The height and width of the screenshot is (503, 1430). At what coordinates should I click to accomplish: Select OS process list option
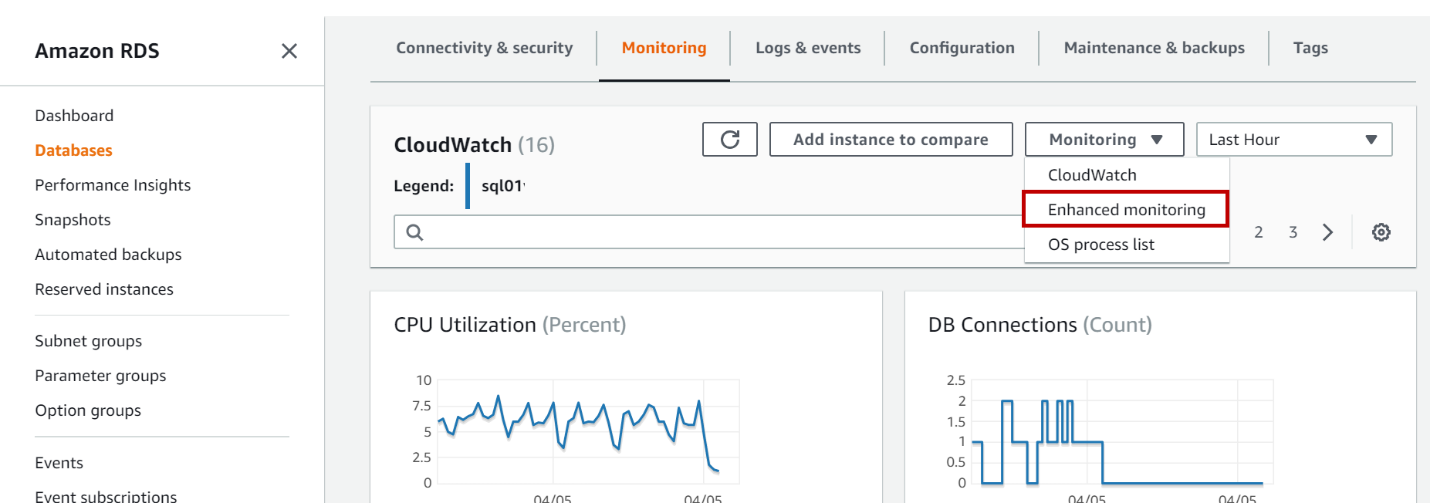pyautogui.click(x=1101, y=244)
